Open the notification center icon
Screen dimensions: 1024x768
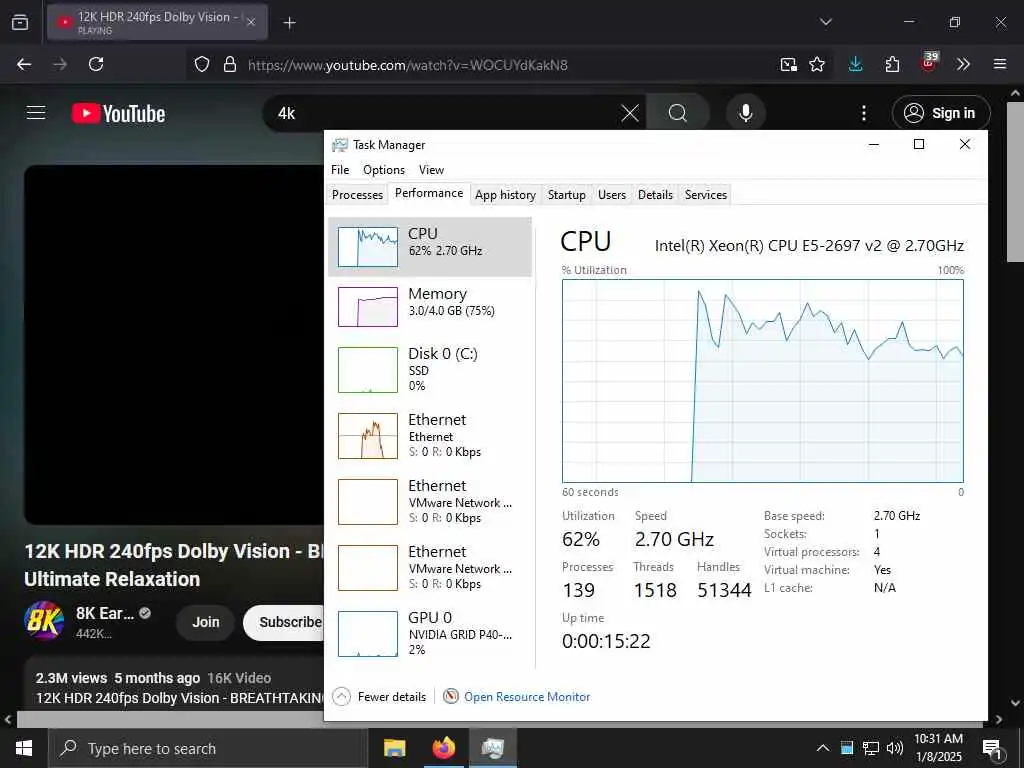[993, 749]
